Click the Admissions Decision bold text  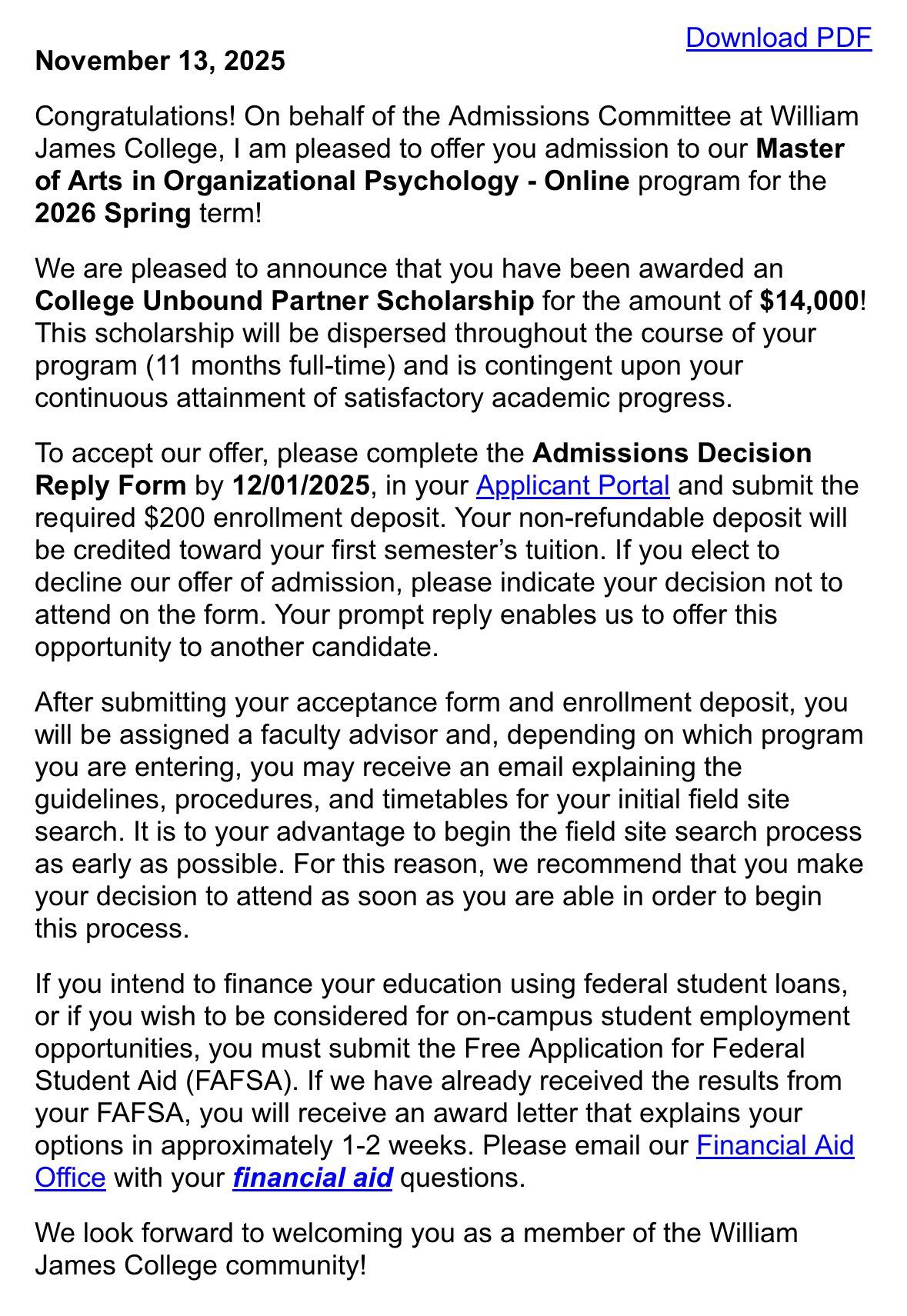click(x=672, y=453)
